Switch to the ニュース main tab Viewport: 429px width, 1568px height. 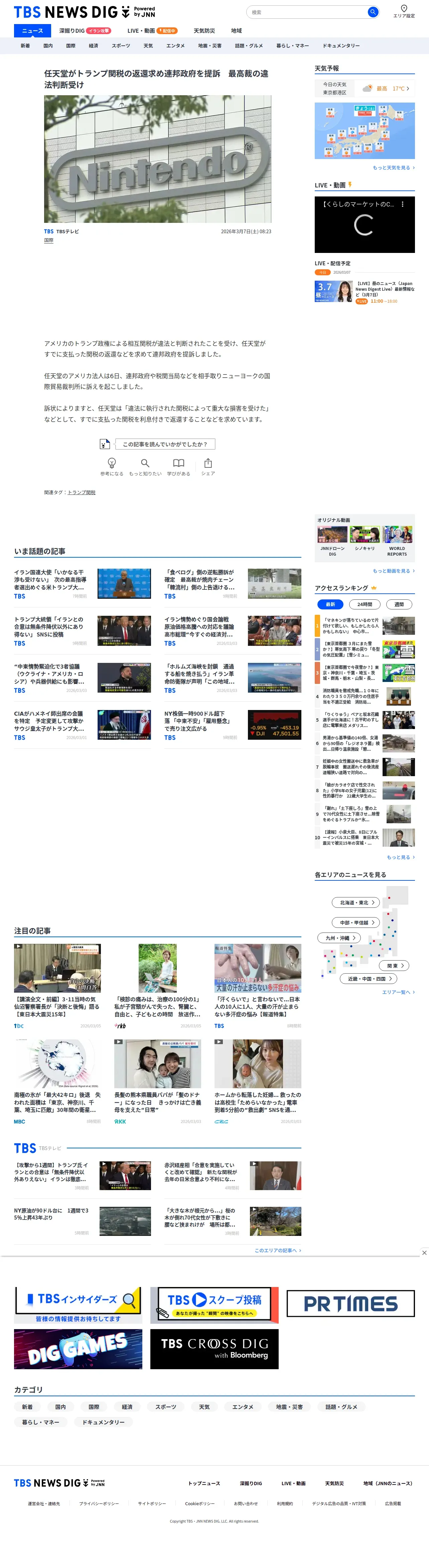click(x=32, y=30)
